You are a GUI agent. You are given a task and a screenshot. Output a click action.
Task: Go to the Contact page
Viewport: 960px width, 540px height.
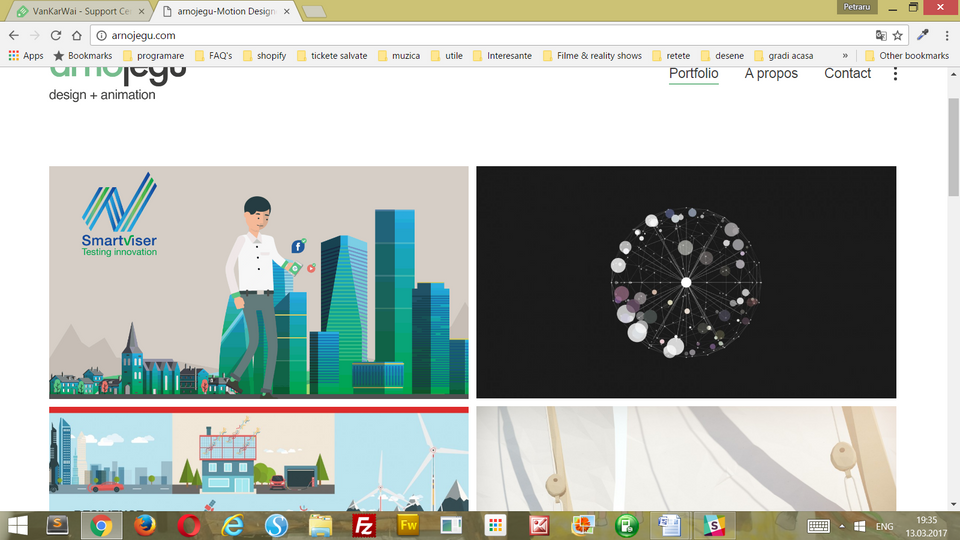(x=847, y=74)
